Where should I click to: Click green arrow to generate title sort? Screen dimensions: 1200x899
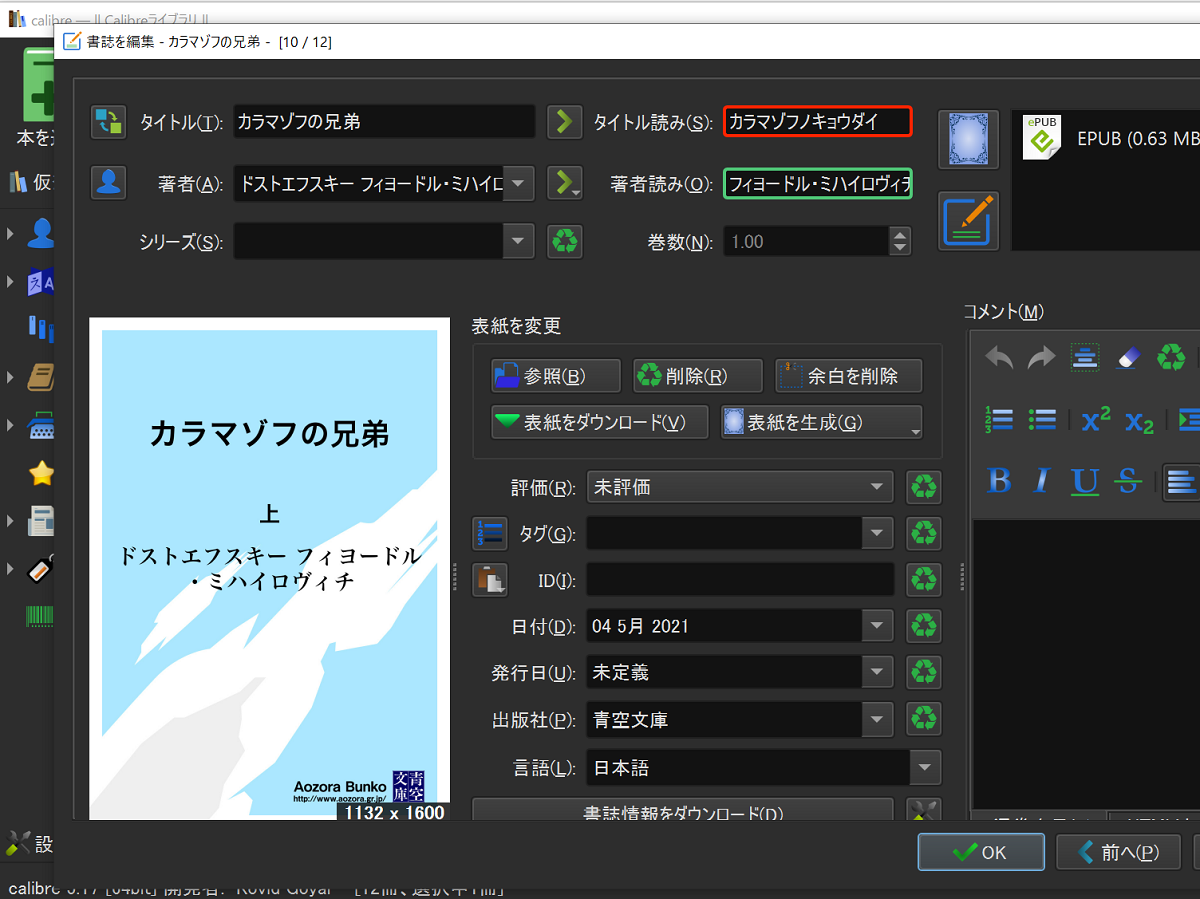[564, 122]
